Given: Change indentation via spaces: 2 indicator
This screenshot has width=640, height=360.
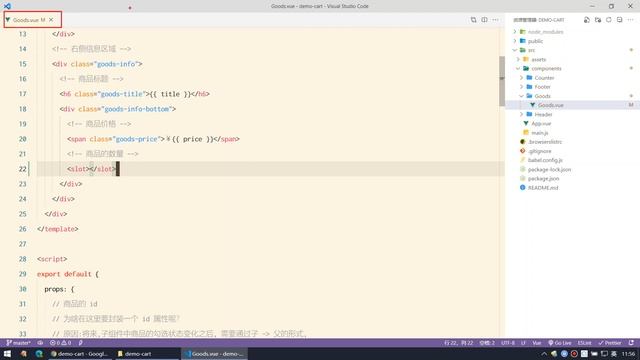Looking at the screenshot, I should click(x=487, y=343).
